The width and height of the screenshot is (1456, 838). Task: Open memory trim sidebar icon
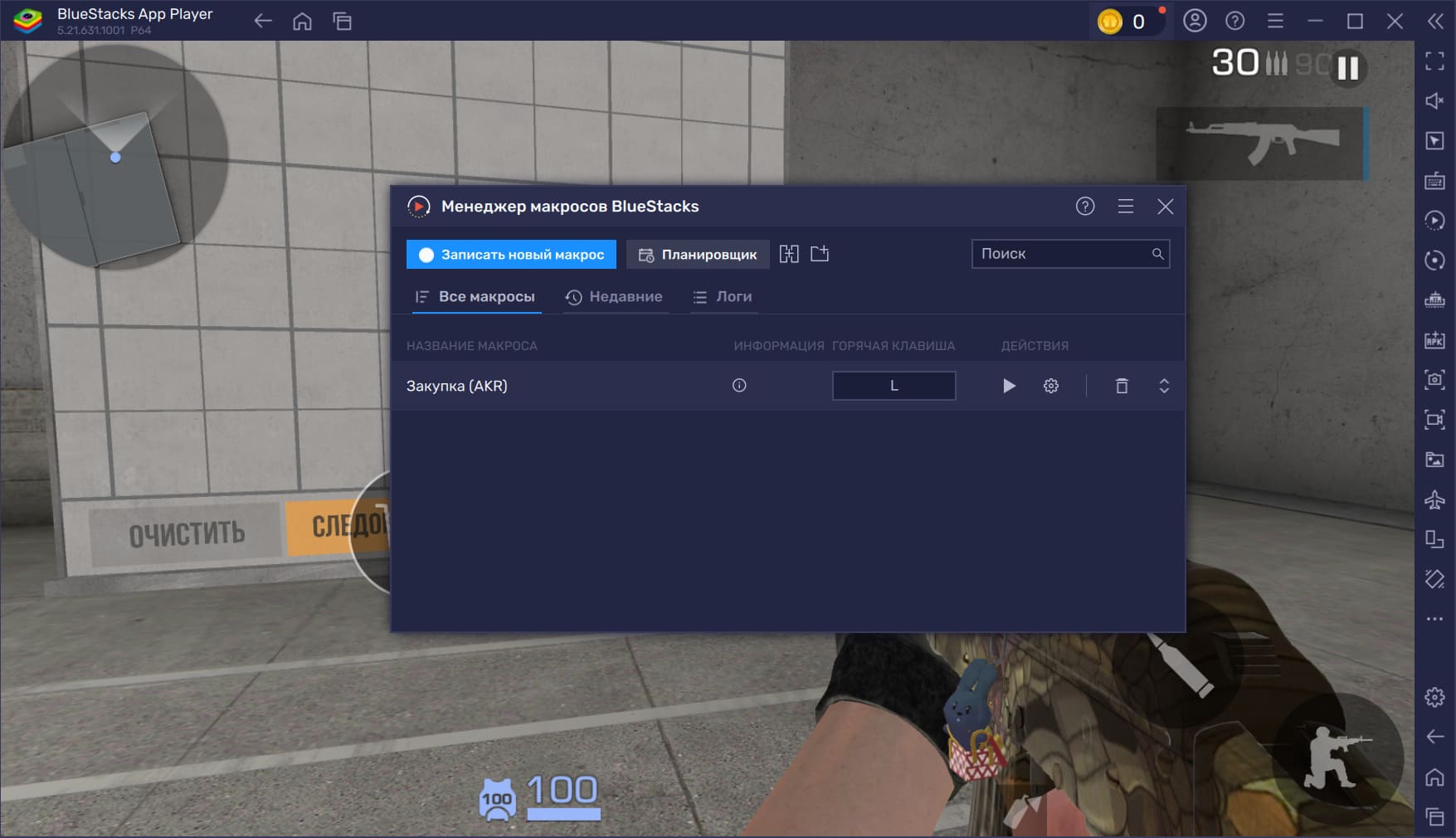[1434, 300]
